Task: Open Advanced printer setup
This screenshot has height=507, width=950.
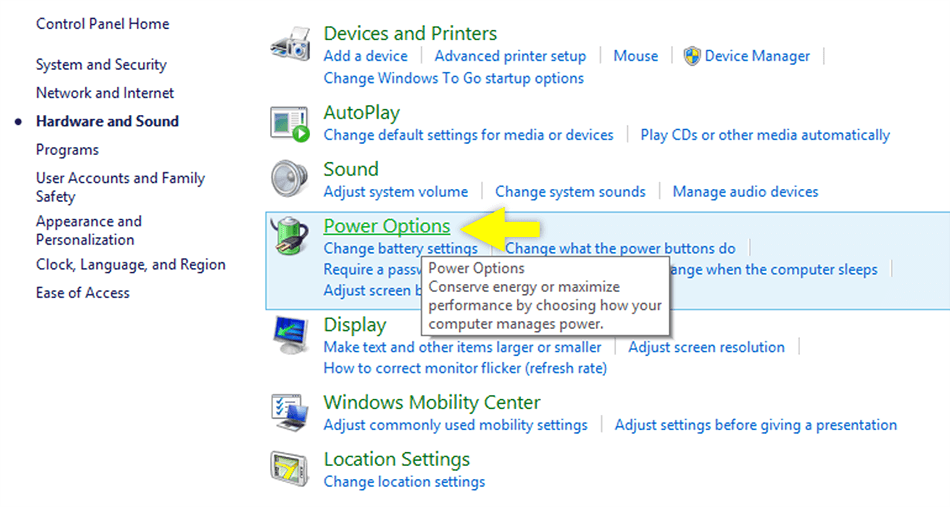Action: (510, 56)
